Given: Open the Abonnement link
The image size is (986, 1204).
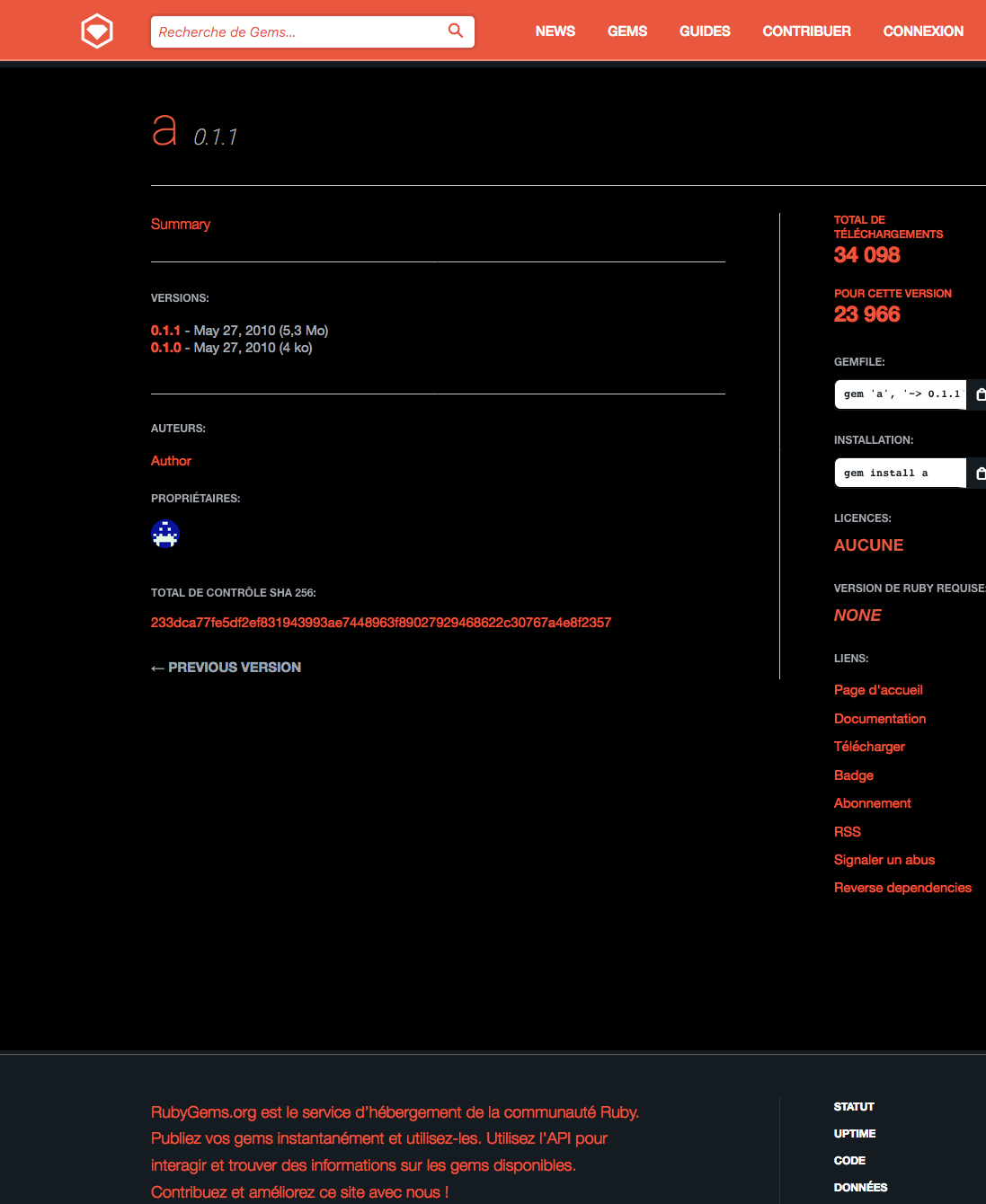Looking at the screenshot, I should (x=873, y=803).
